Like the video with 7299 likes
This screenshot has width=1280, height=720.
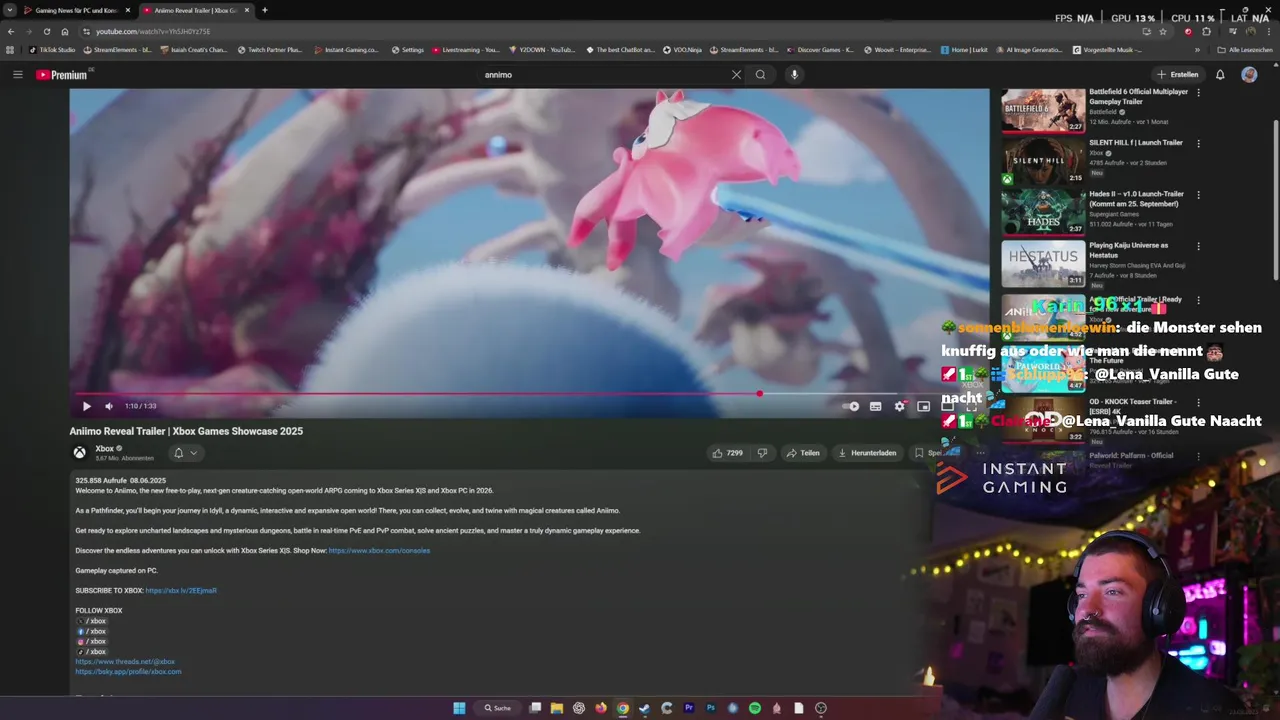(727, 453)
